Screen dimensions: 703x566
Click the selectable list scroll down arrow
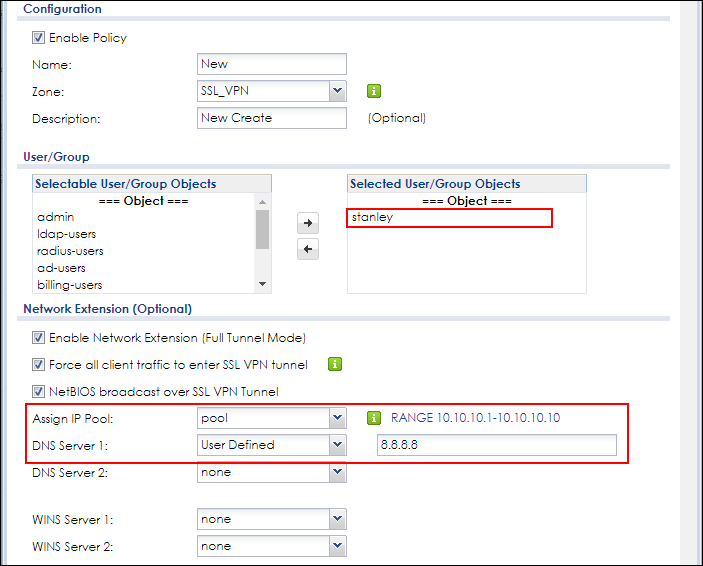(x=263, y=284)
